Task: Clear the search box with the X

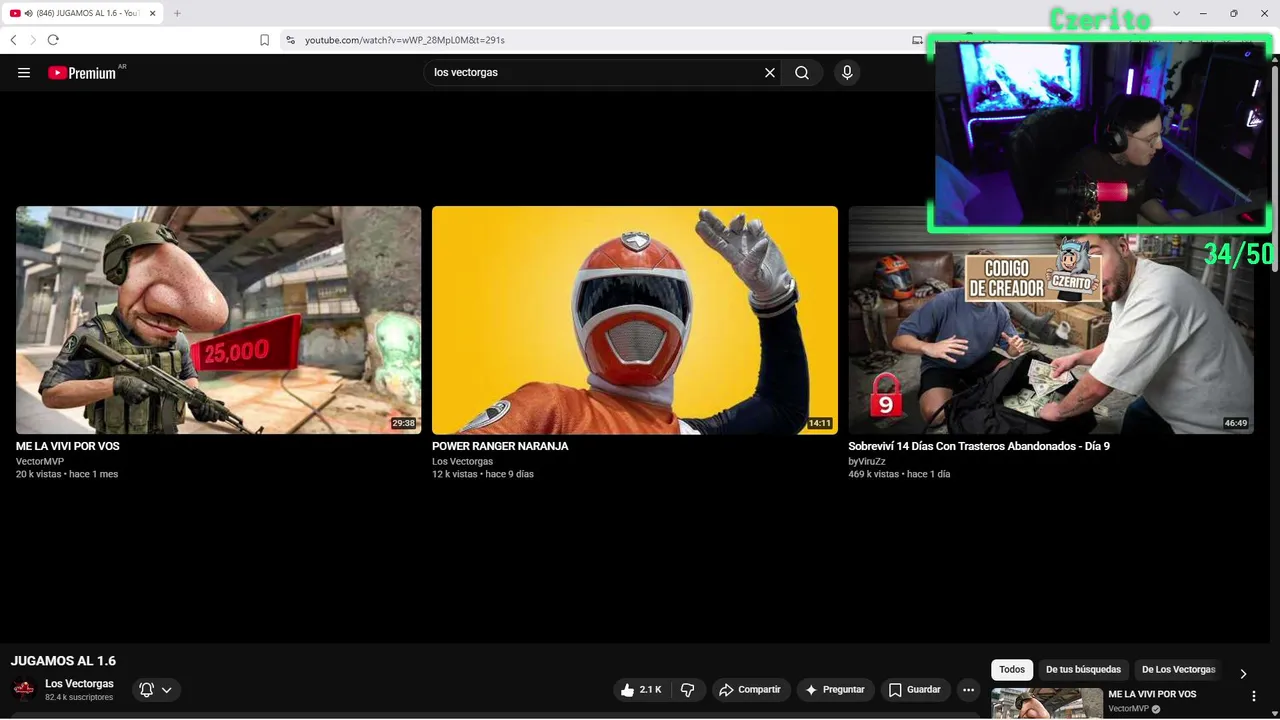Action: click(770, 72)
